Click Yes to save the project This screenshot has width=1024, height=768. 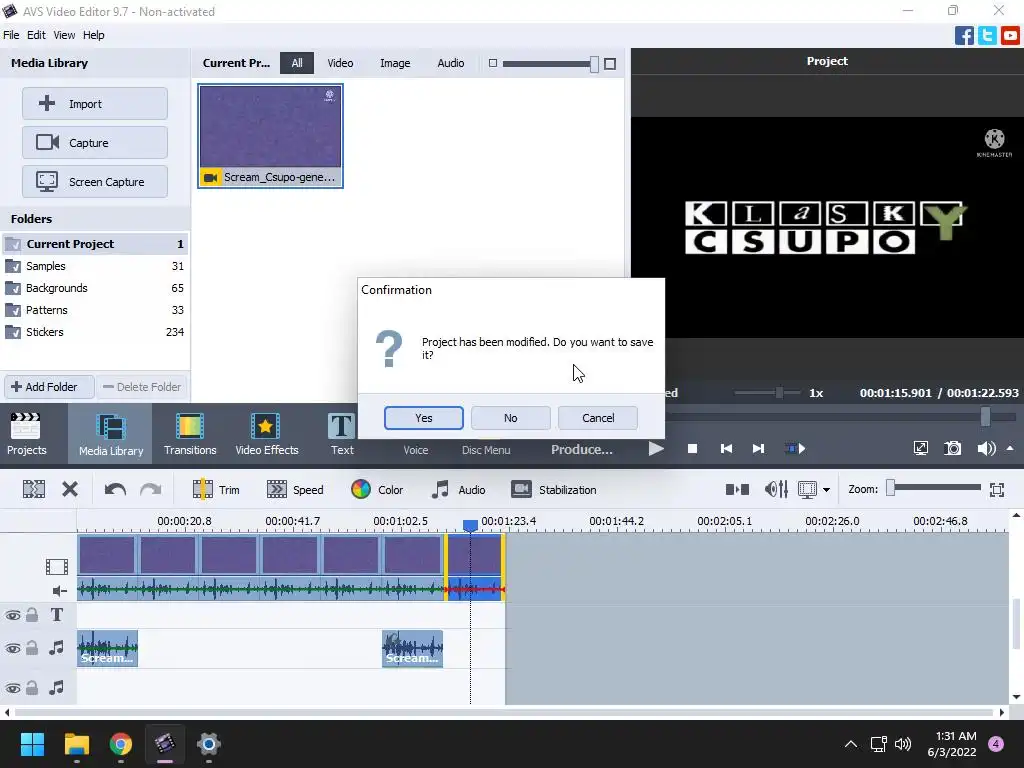tap(424, 418)
